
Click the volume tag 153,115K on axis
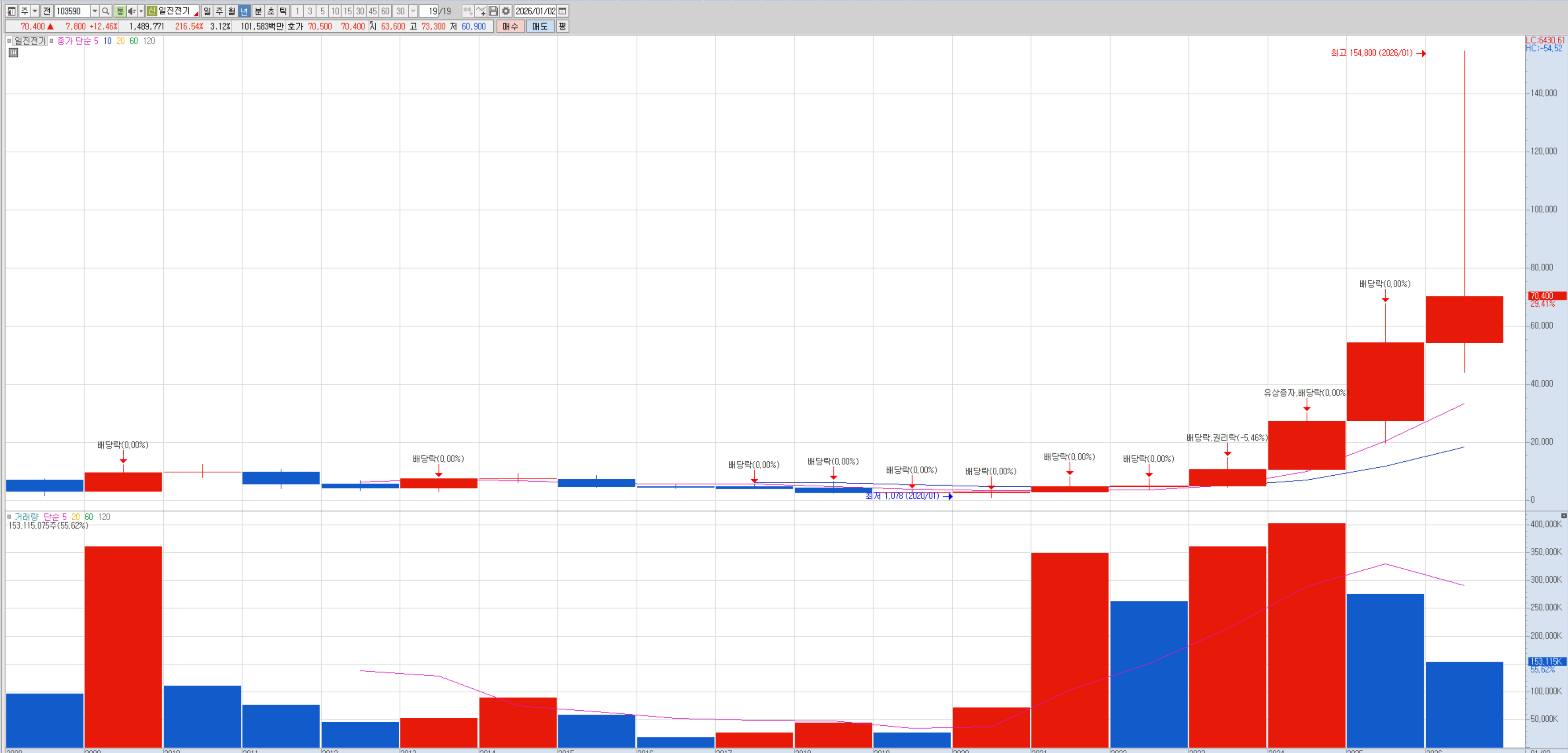(x=1547, y=662)
